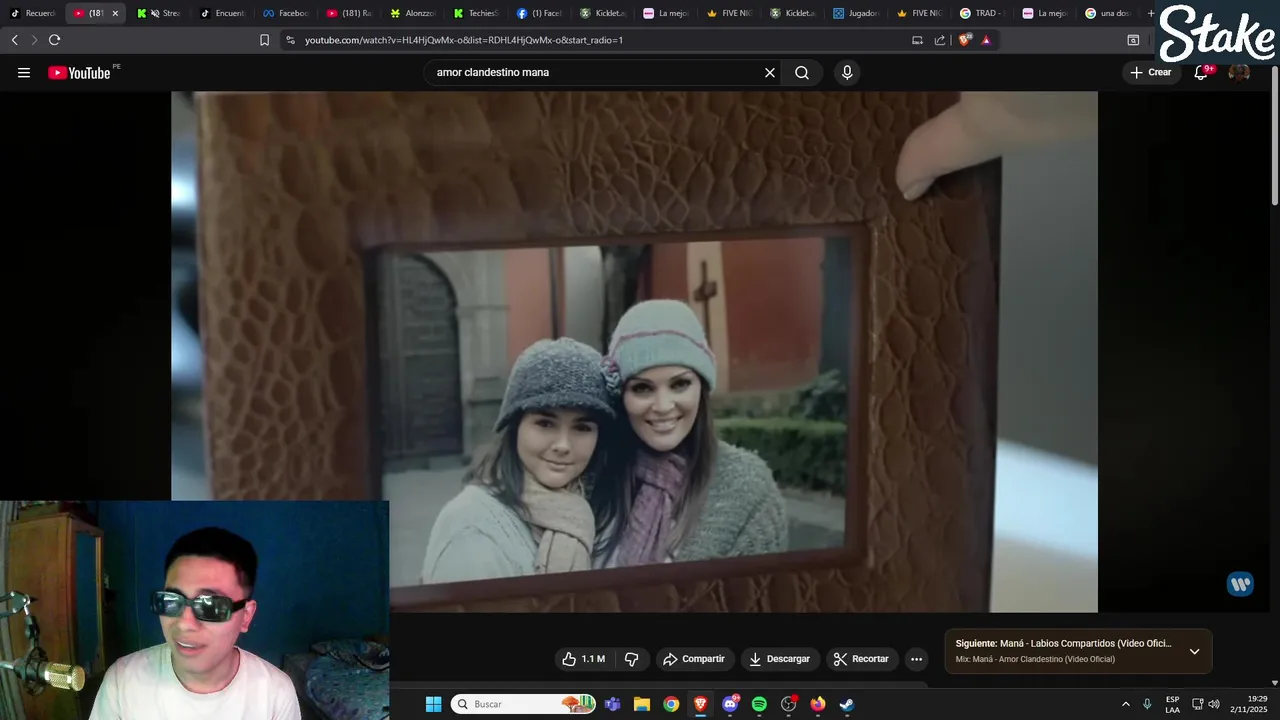This screenshot has width=1280, height=720.
Task: Open the account avatar menu
Action: [x=1239, y=72]
